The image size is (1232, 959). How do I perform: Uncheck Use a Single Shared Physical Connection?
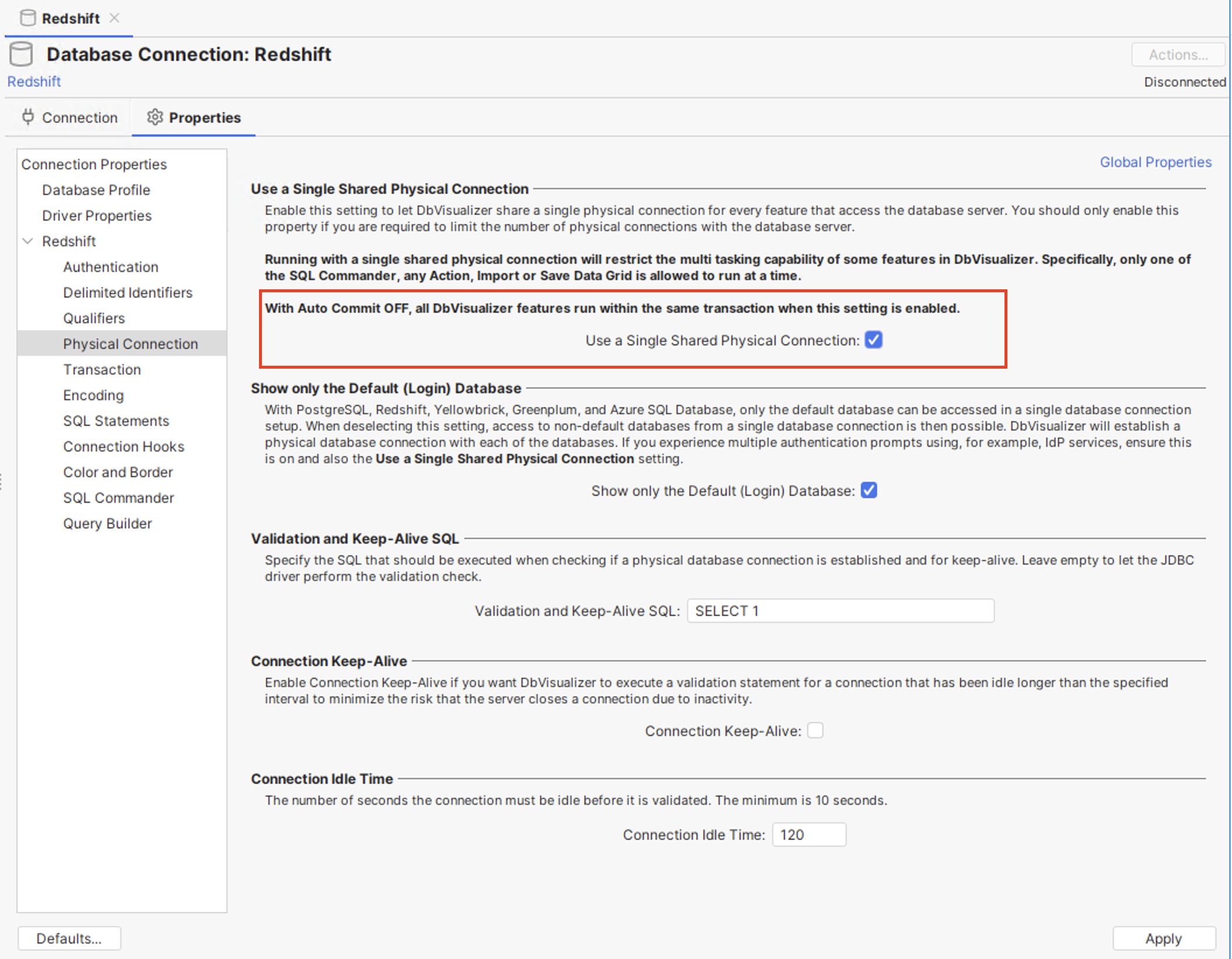tap(873, 340)
